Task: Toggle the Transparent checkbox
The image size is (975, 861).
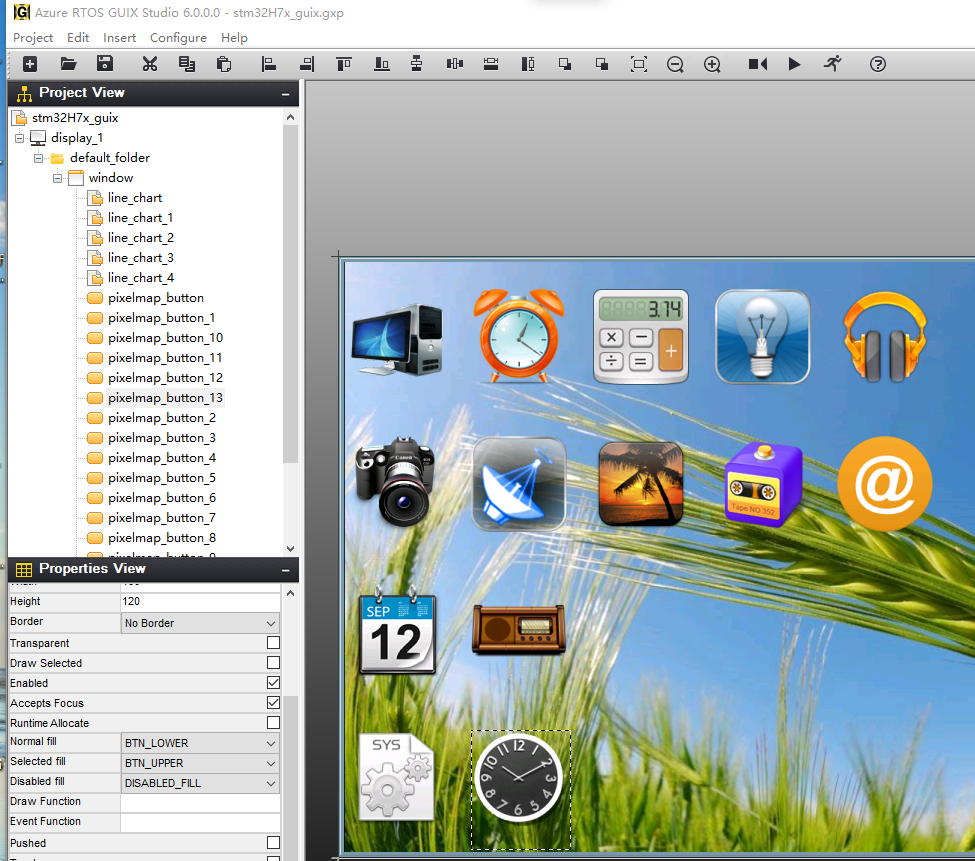Action: point(273,643)
